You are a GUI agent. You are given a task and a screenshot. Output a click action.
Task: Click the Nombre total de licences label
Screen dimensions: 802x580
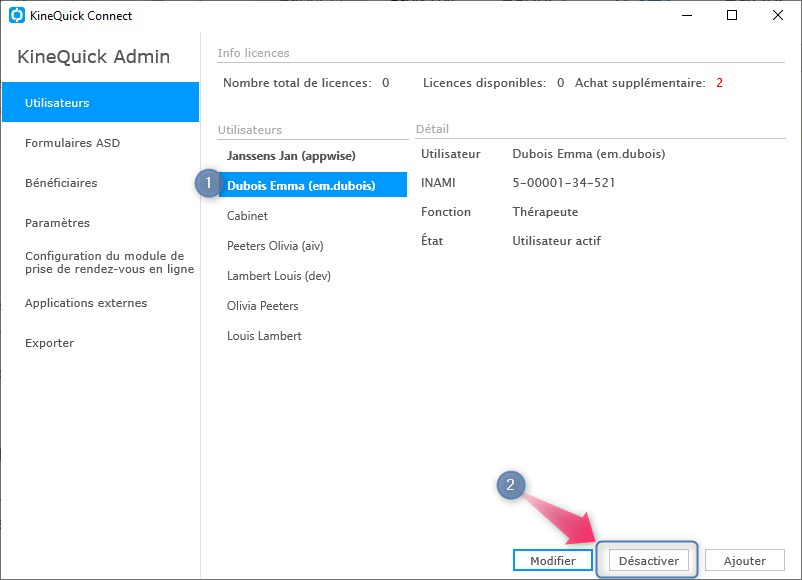click(x=297, y=83)
